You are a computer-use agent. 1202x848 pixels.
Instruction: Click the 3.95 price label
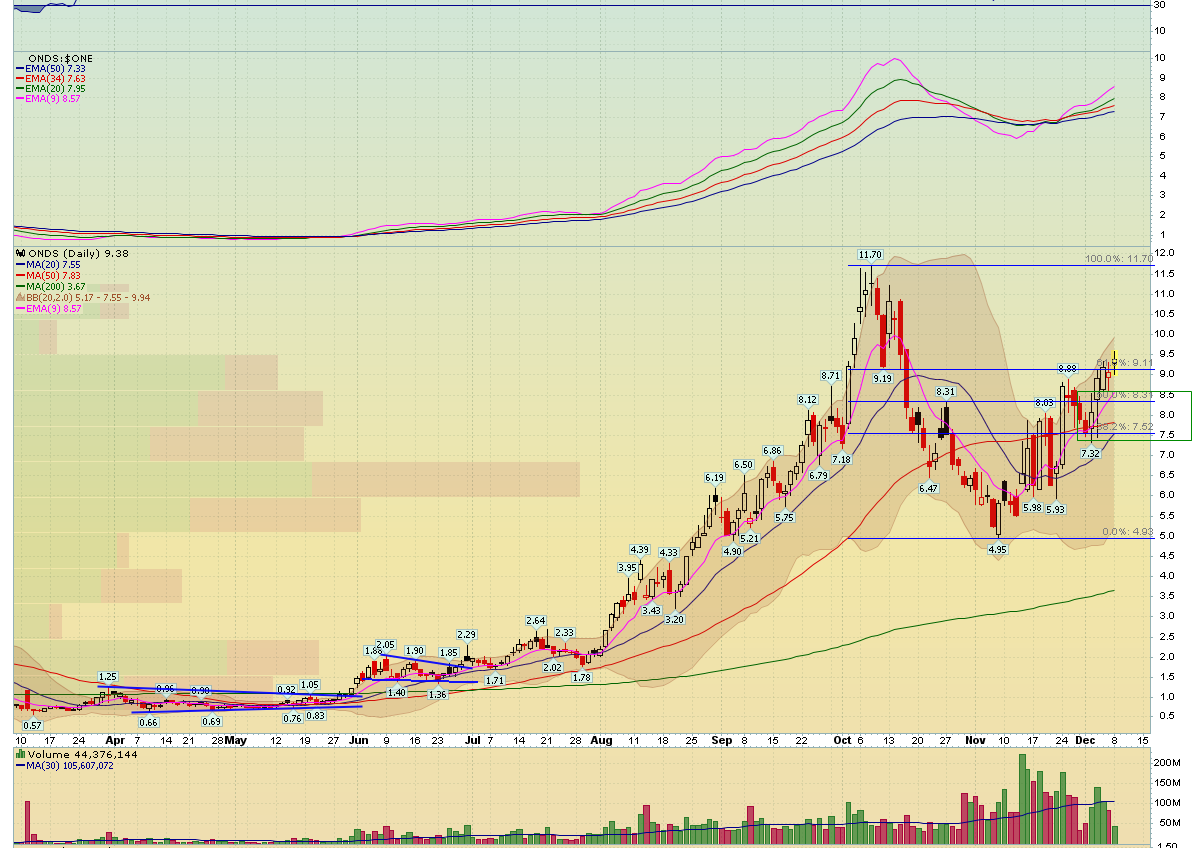click(627, 567)
